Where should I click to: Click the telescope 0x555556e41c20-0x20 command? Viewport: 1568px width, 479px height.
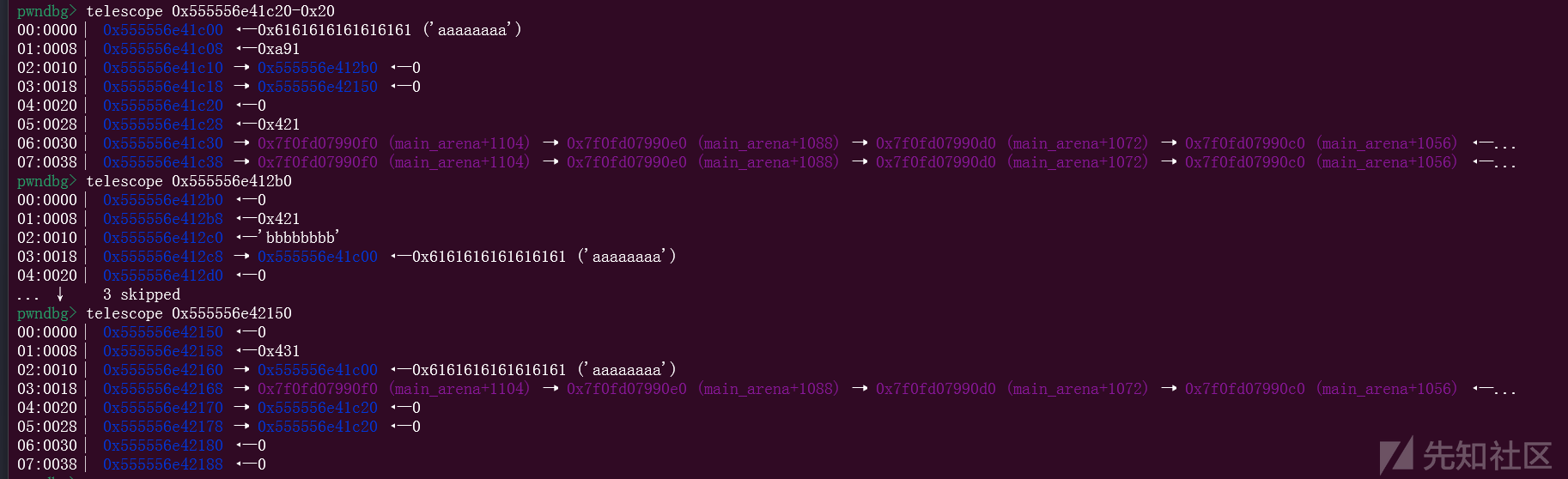pyautogui.click(x=210, y=11)
